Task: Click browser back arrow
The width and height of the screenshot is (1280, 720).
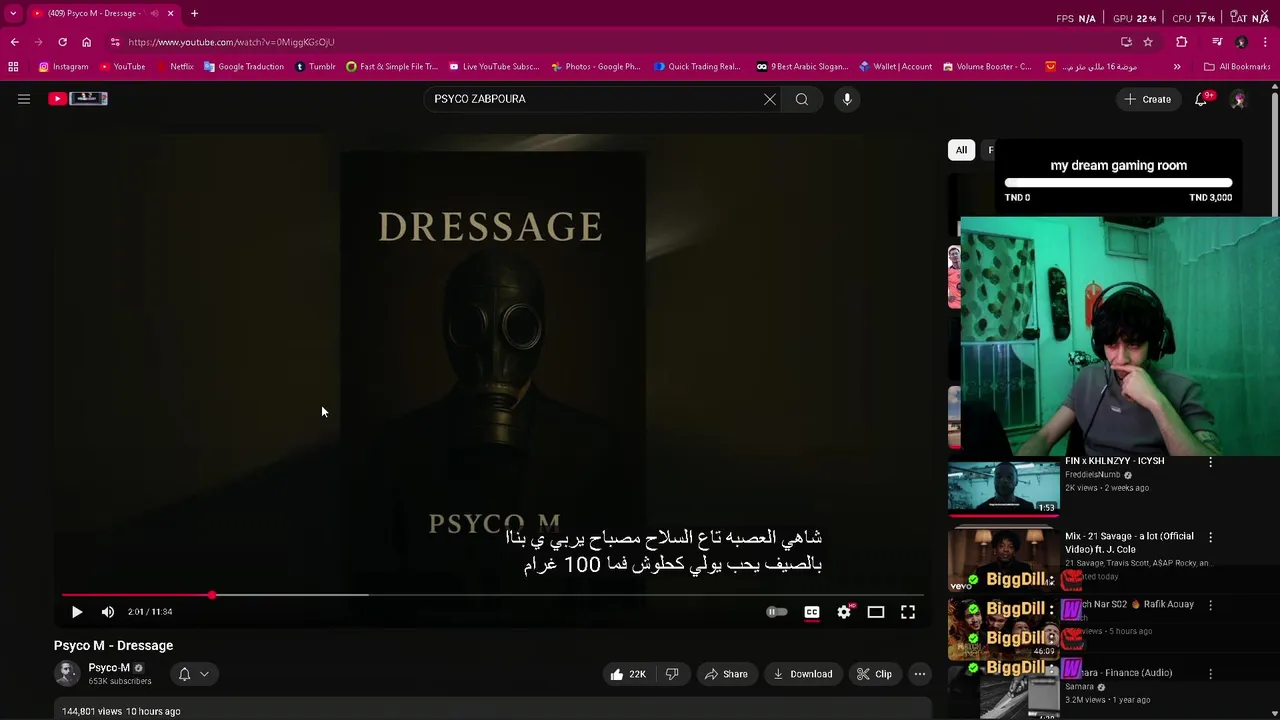Action: (x=14, y=42)
